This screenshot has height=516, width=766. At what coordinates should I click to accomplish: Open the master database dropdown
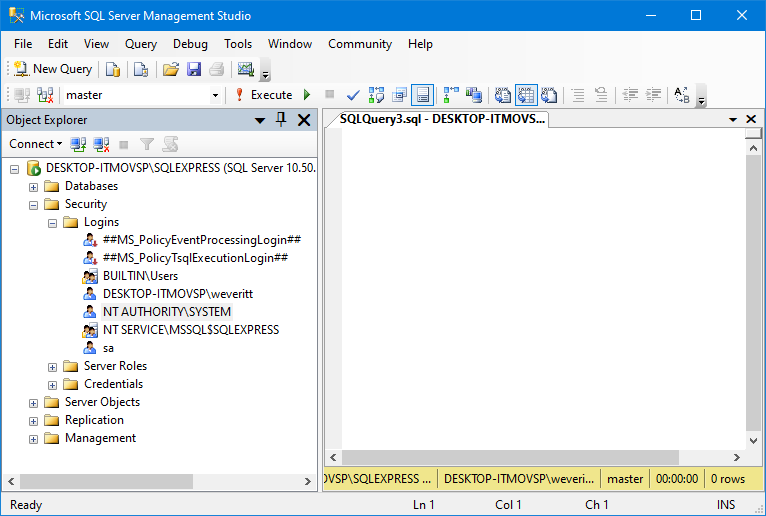(x=215, y=95)
